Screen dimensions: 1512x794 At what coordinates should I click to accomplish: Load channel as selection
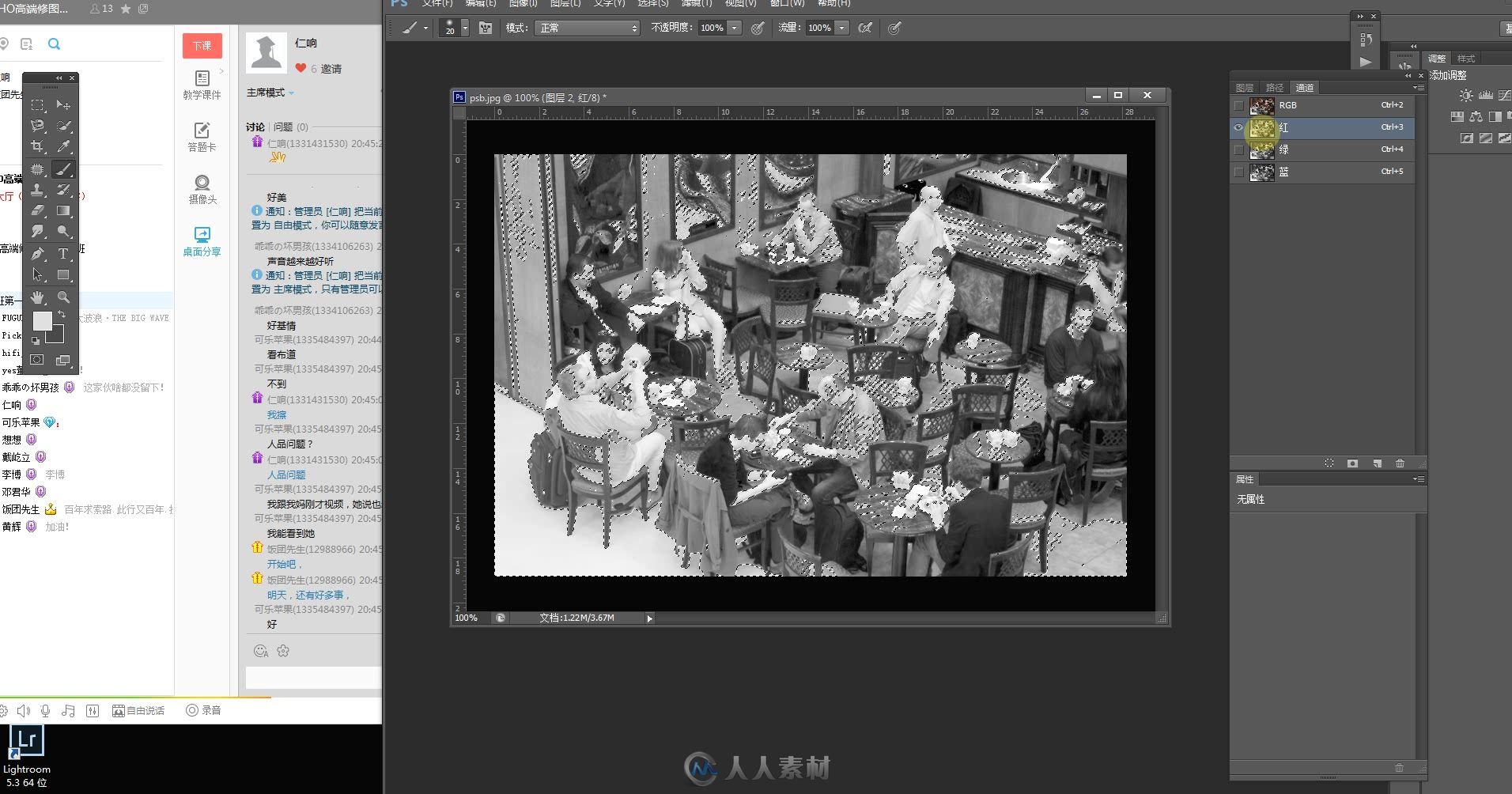point(1329,463)
